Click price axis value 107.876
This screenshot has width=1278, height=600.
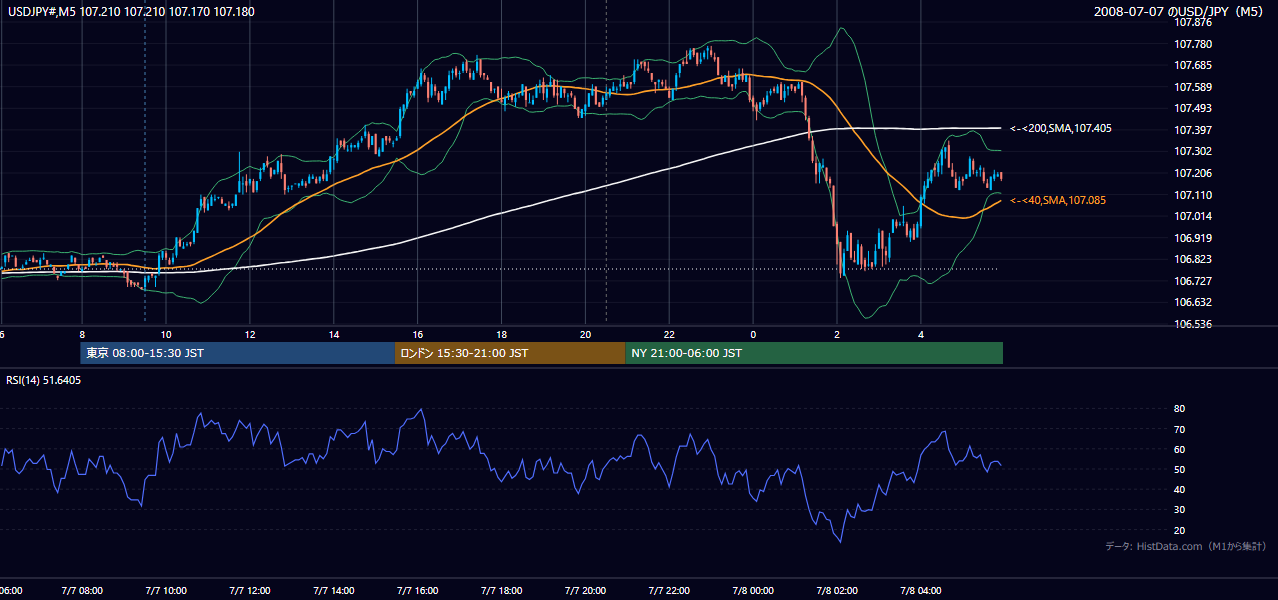tap(1192, 22)
